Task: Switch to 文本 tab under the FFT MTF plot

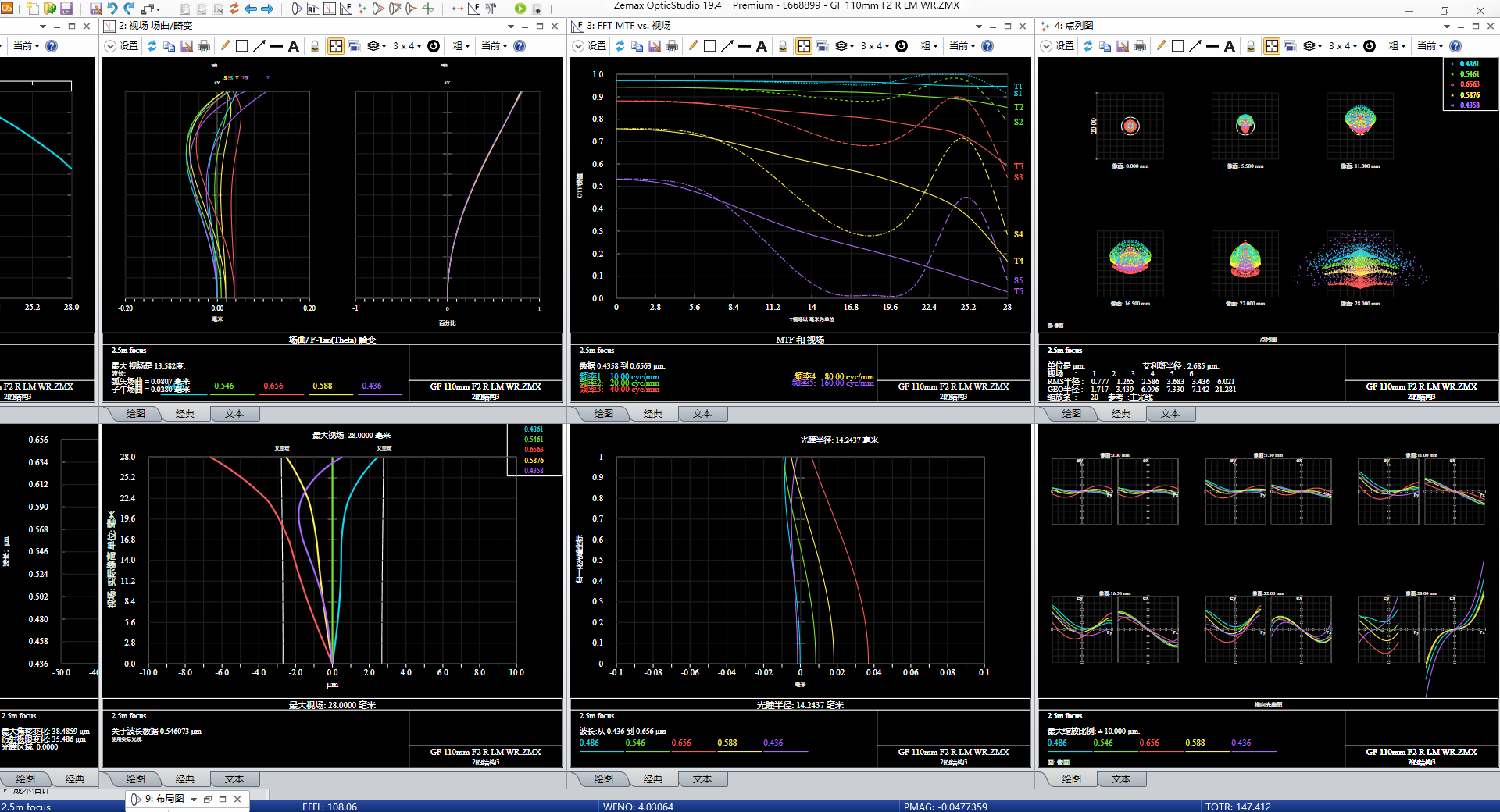Action: tap(702, 414)
